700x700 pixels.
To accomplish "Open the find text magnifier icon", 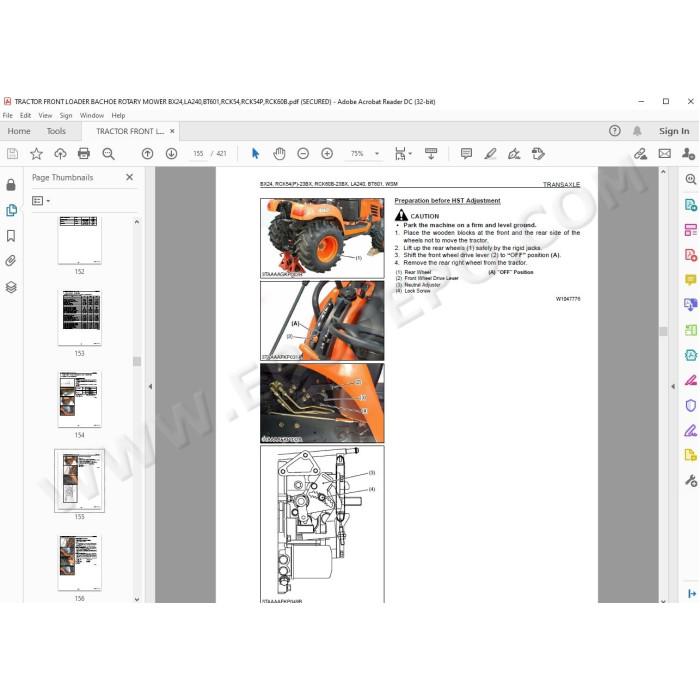I will point(108,154).
